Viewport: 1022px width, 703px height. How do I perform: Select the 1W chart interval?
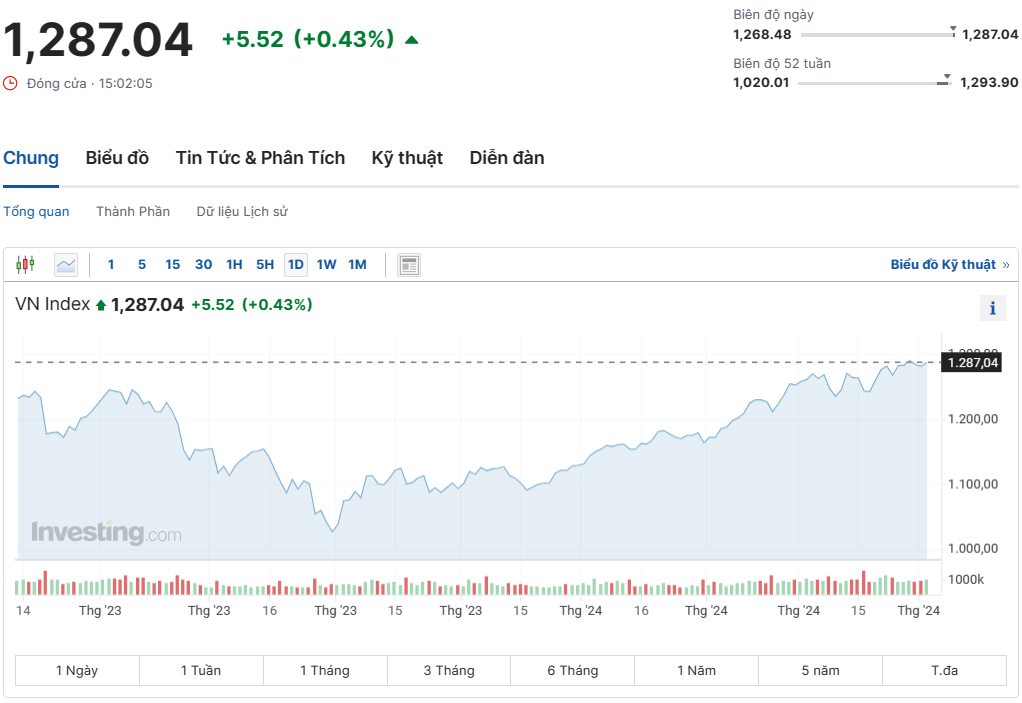pos(326,265)
